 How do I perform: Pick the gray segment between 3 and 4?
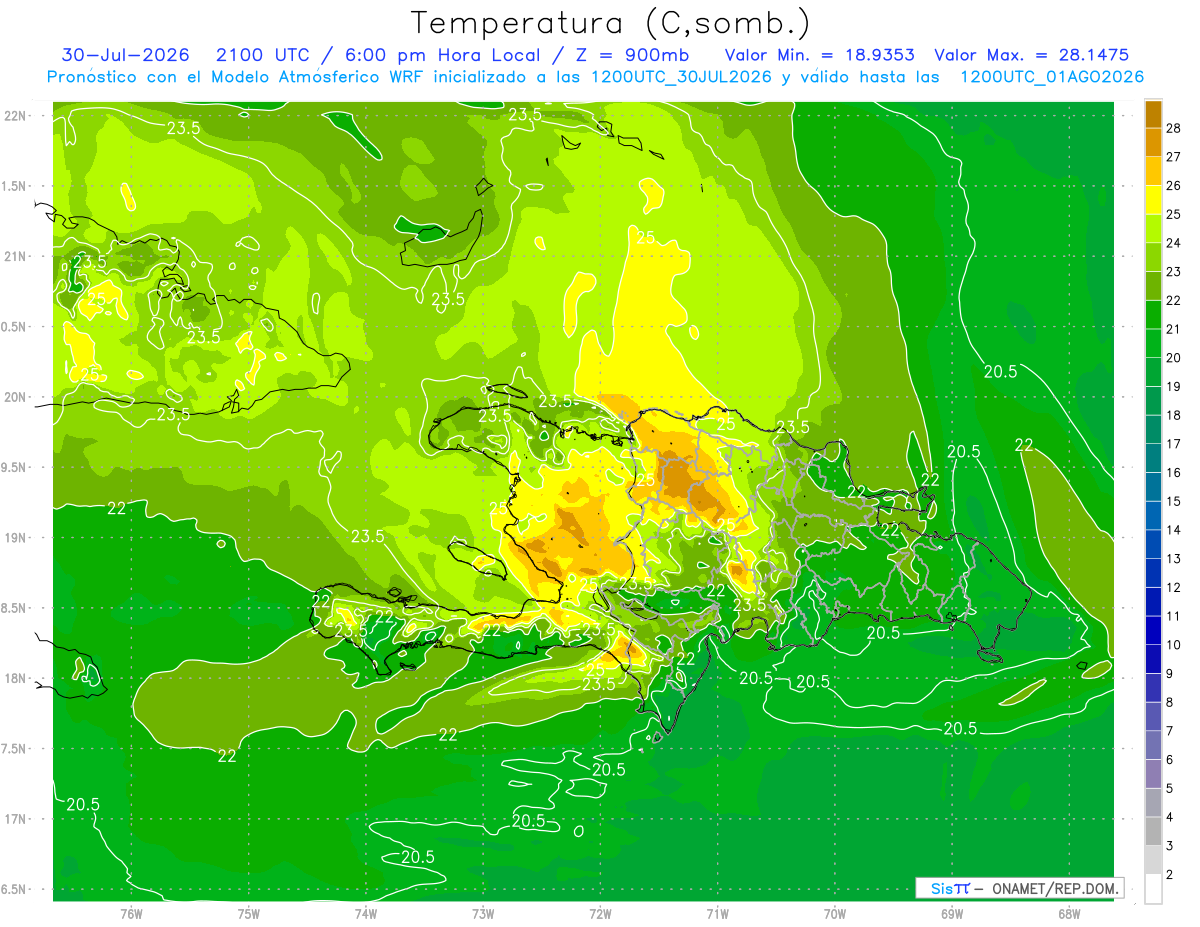(1153, 831)
